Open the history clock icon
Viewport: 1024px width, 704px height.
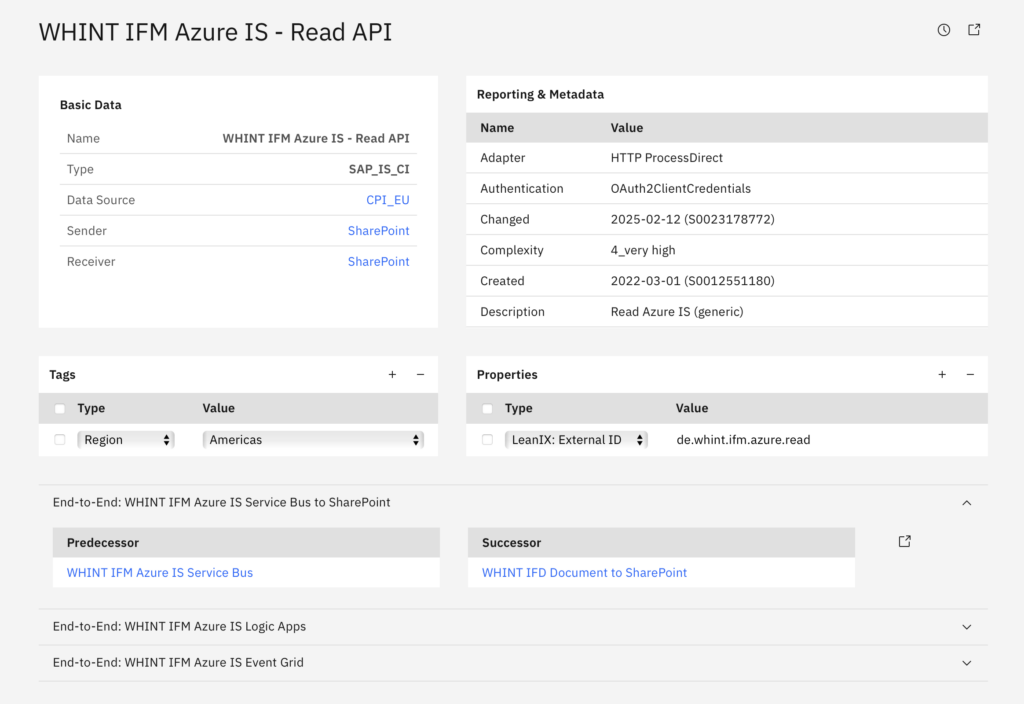[944, 30]
